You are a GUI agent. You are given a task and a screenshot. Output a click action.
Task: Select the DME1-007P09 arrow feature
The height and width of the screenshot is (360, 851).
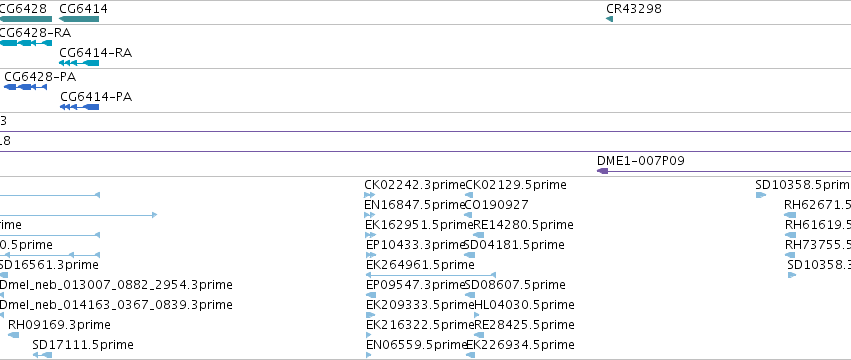723,171
